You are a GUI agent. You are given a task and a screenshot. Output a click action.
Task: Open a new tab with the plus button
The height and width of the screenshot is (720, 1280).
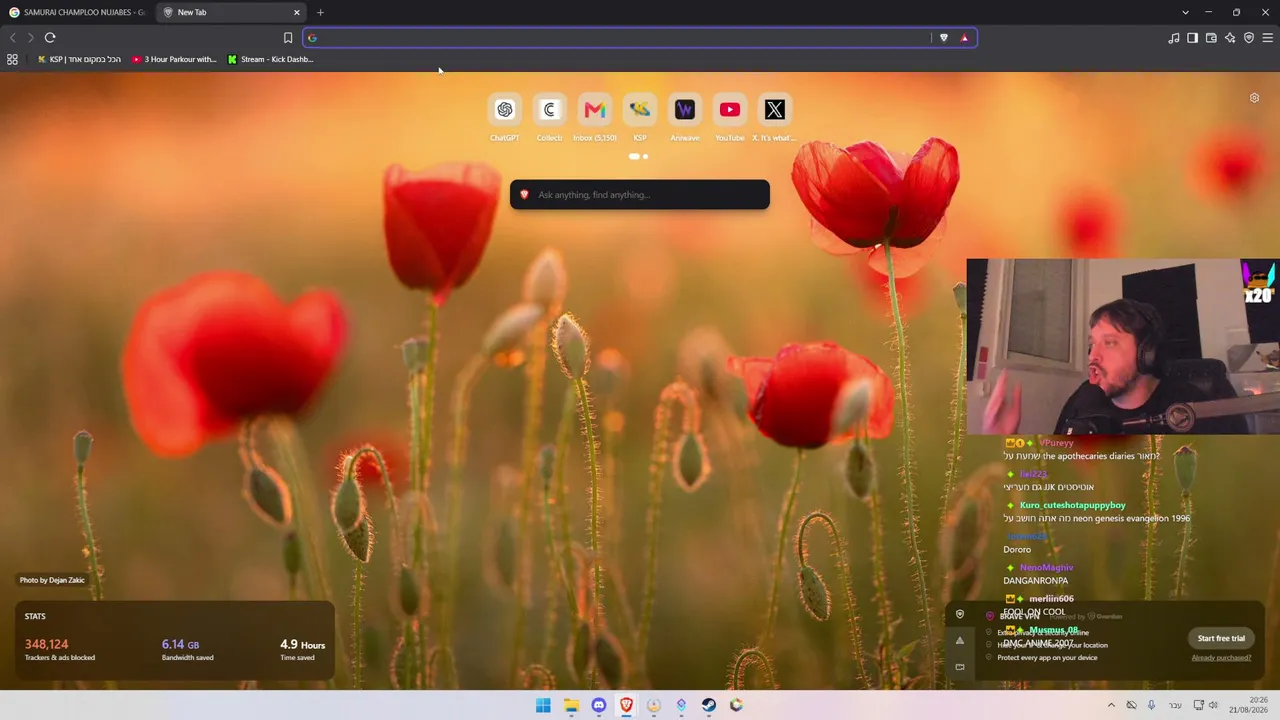click(x=320, y=12)
